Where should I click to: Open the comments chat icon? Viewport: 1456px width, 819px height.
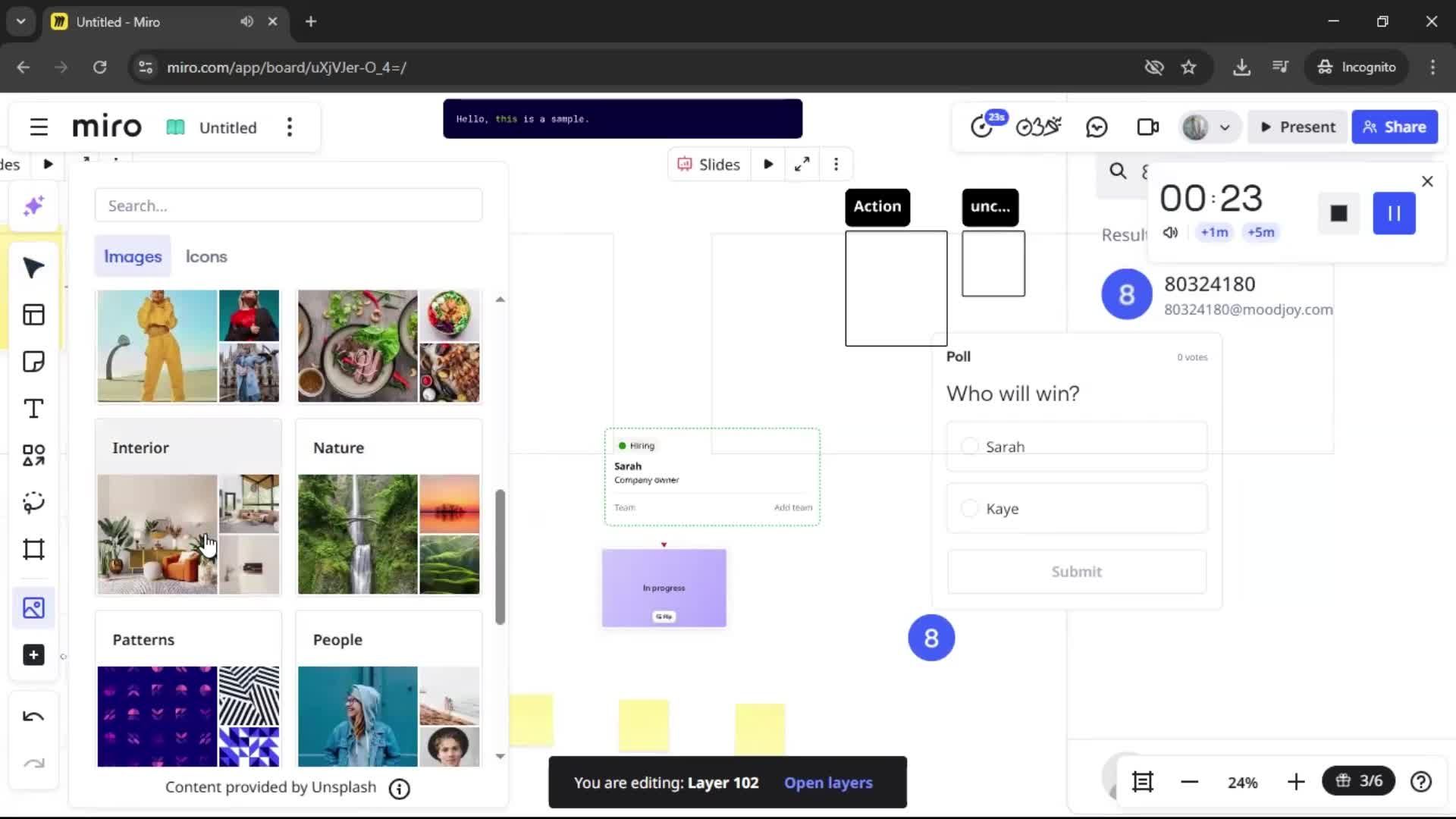tap(1097, 127)
